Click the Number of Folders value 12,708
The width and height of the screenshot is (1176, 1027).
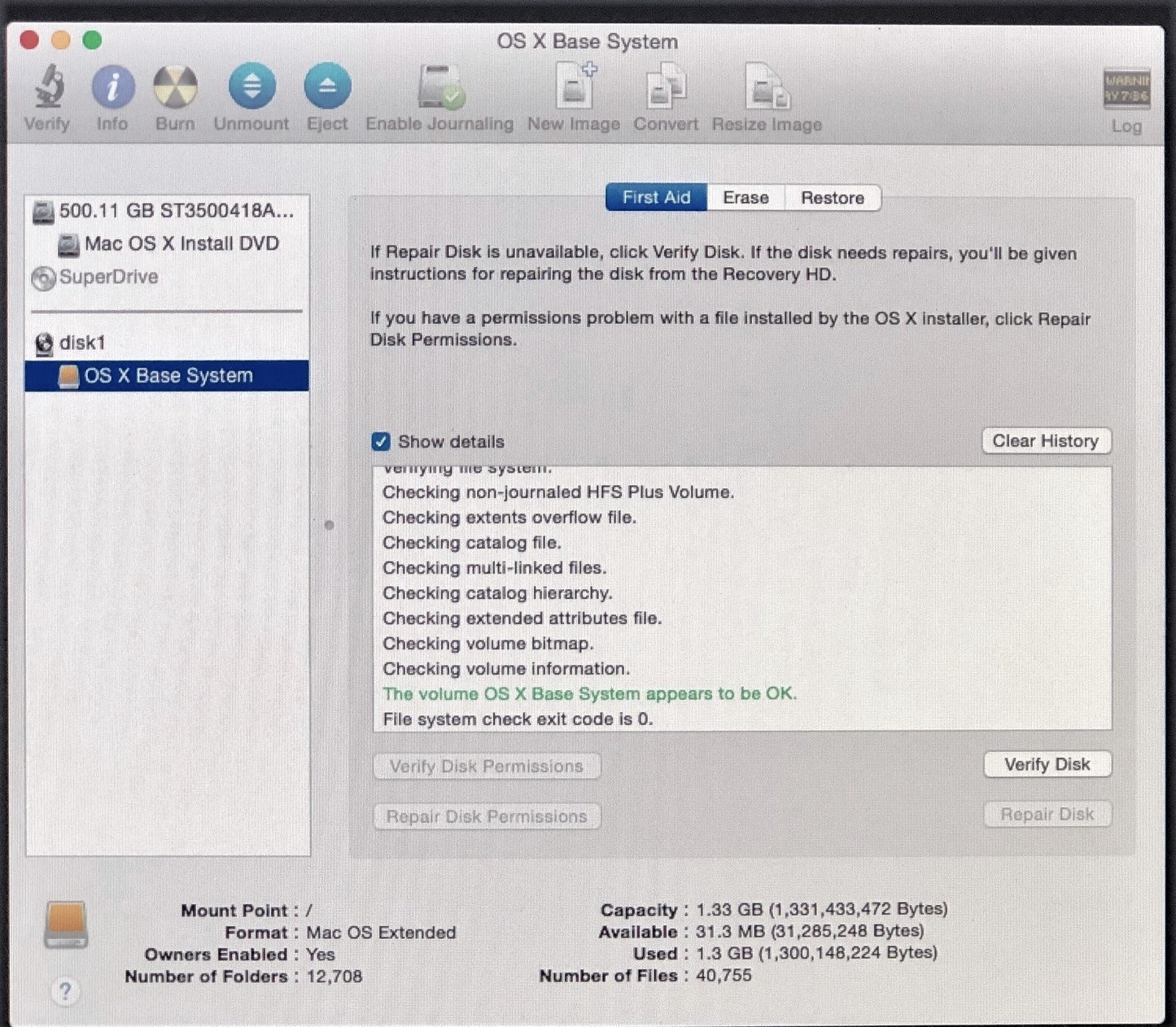coord(334,976)
